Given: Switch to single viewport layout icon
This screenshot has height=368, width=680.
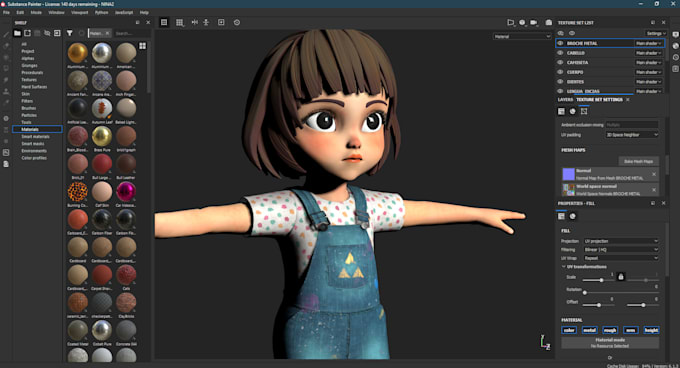Looking at the screenshot, I should coord(164,22).
